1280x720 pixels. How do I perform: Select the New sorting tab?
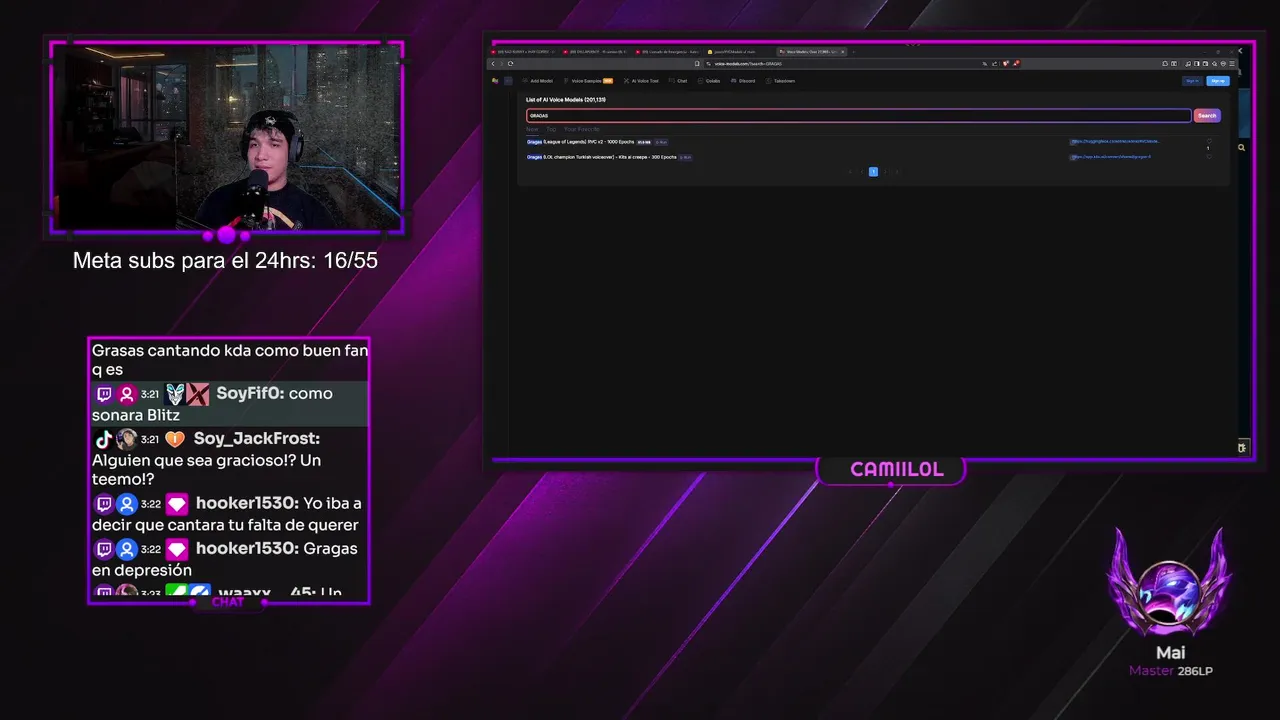[x=532, y=129]
